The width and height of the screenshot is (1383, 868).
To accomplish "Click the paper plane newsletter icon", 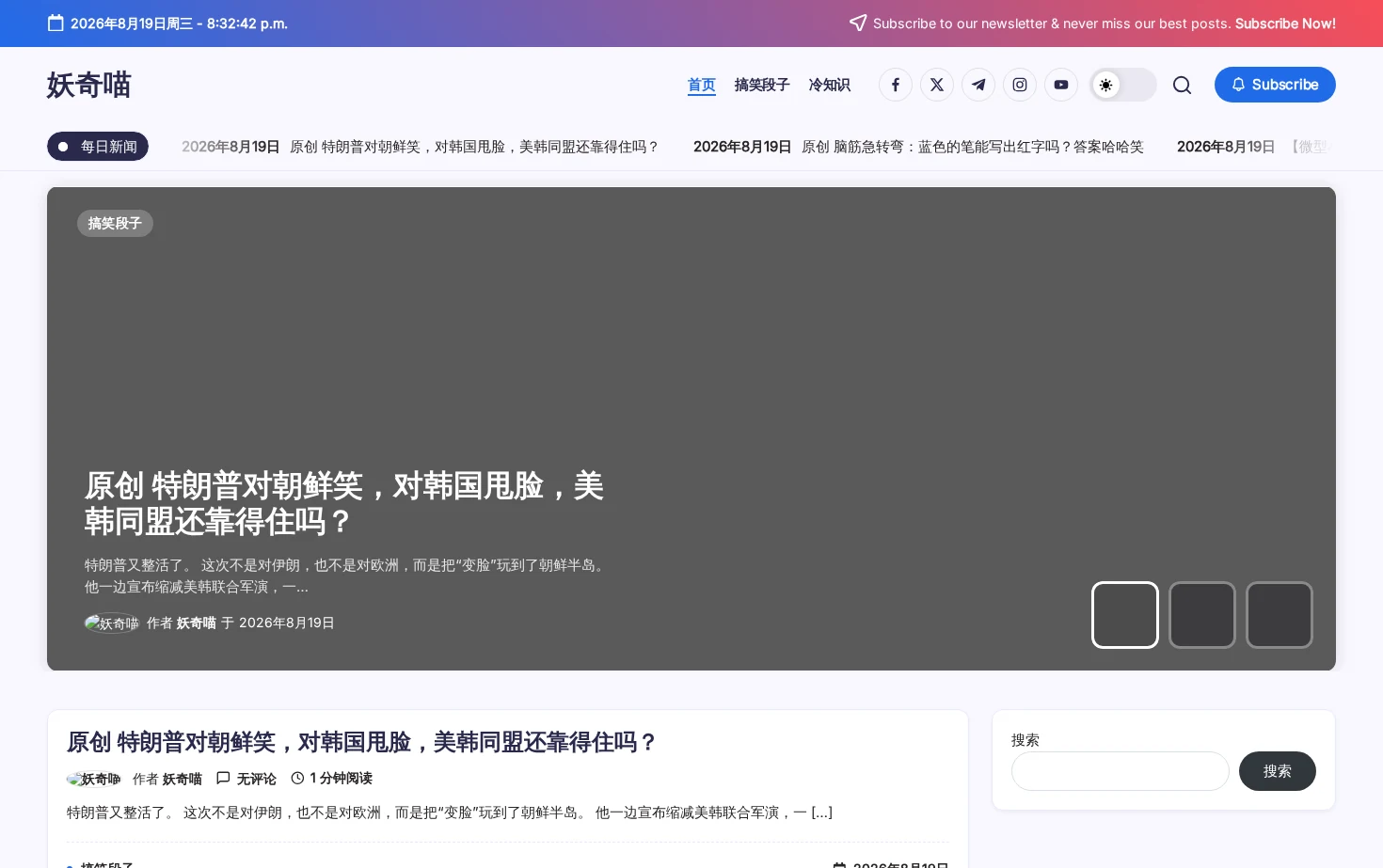I will point(858,23).
